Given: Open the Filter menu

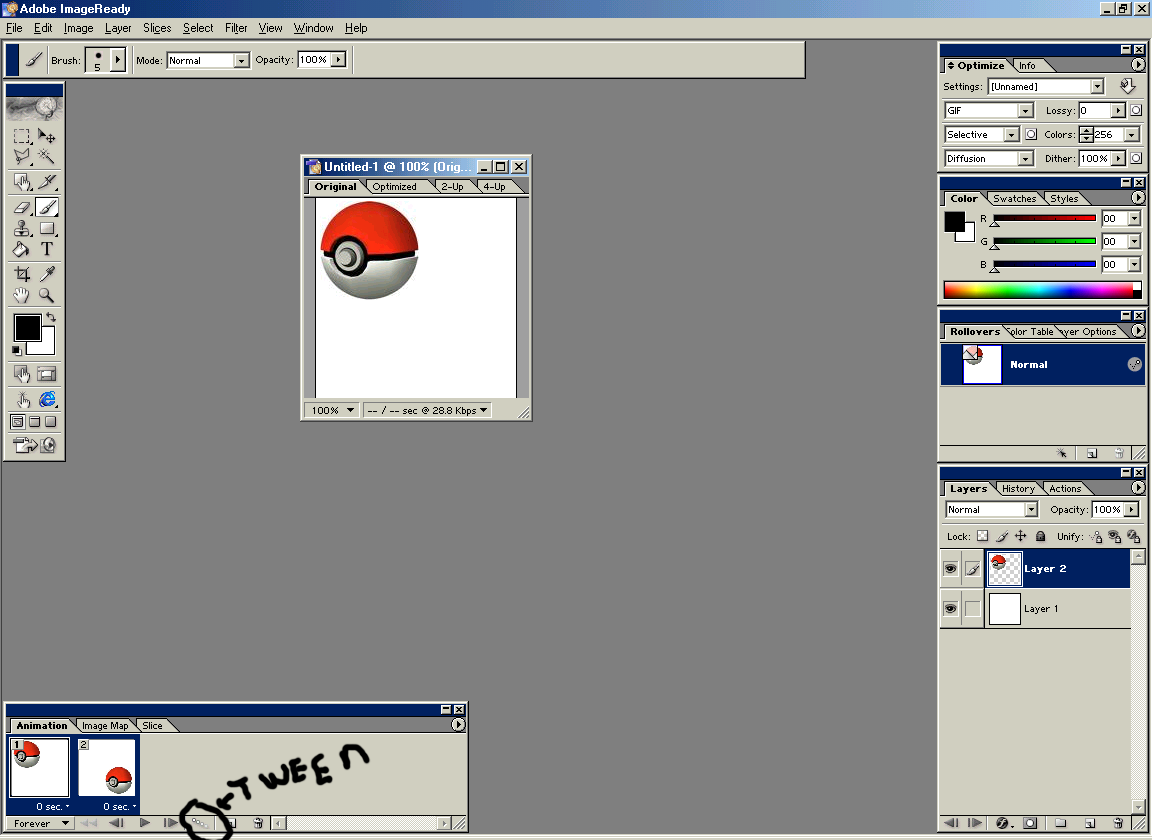Looking at the screenshot, I should (236, 28).
